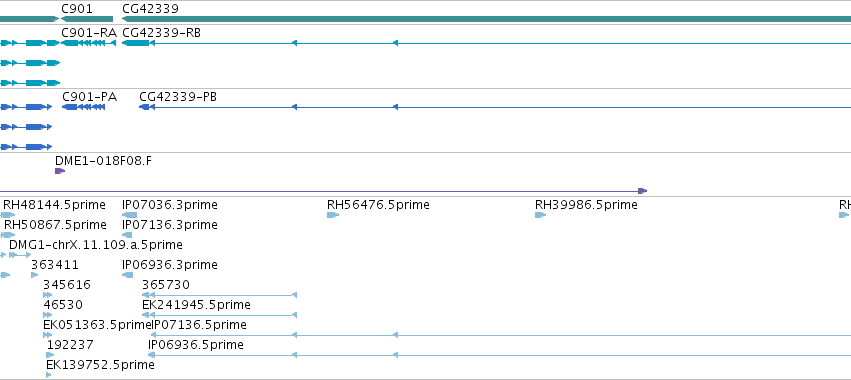Select the IP06936.3prime feature glyph
Image resolution: width=851 pixels, height=380 pixels.
point(128,275)
